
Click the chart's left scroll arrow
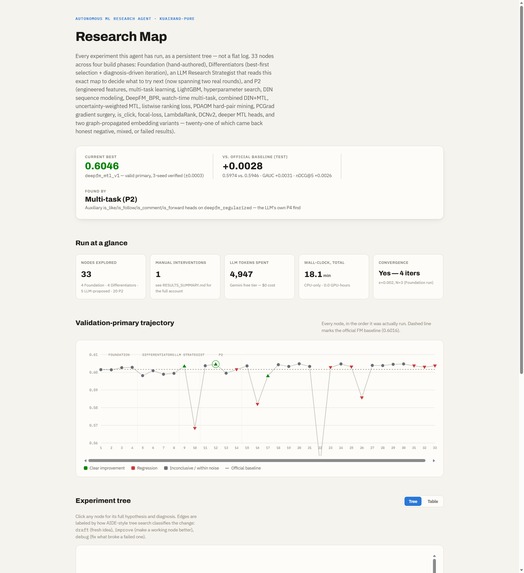click(86, 460)
